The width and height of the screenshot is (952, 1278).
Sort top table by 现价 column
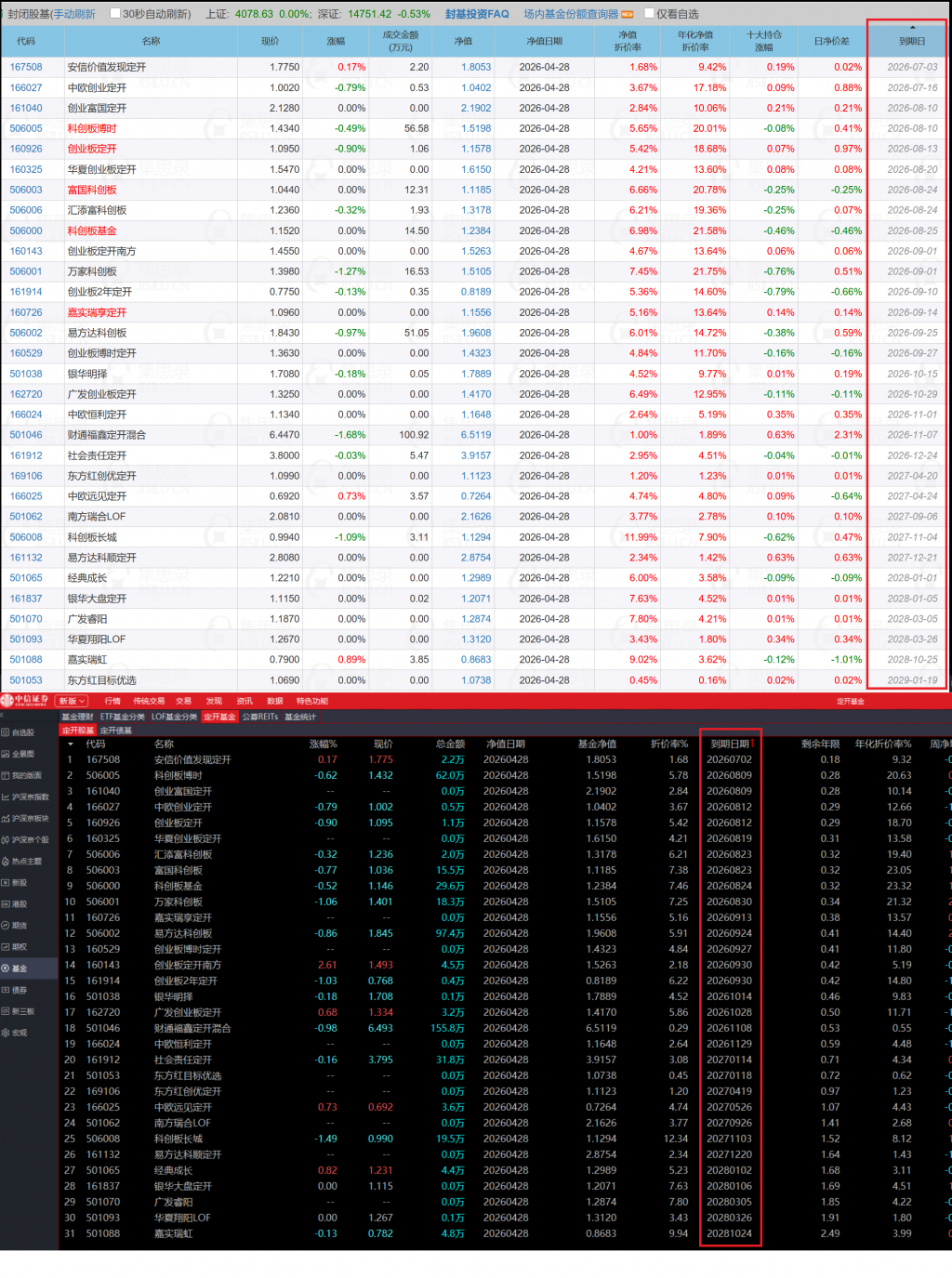point(271,41)
